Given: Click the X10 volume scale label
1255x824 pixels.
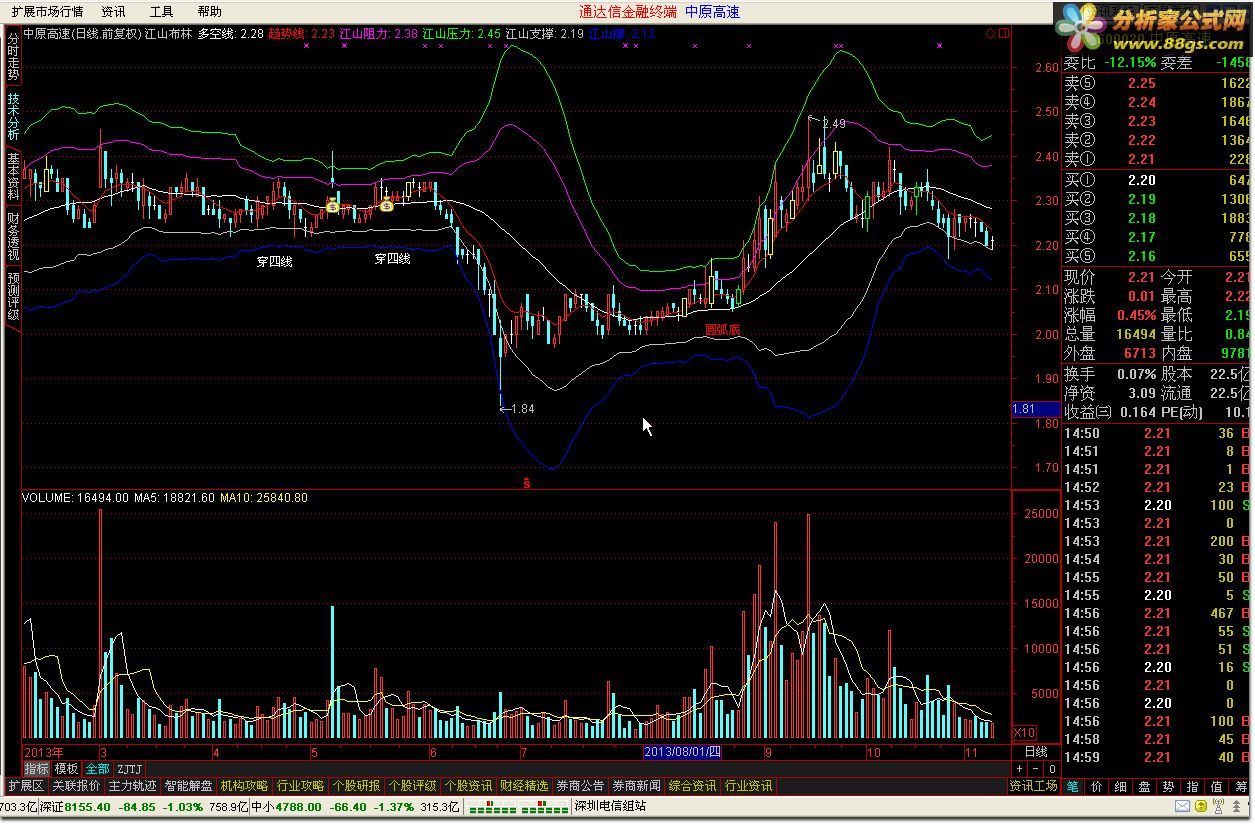Looking at the screenshot, I should pos(1024,732).
